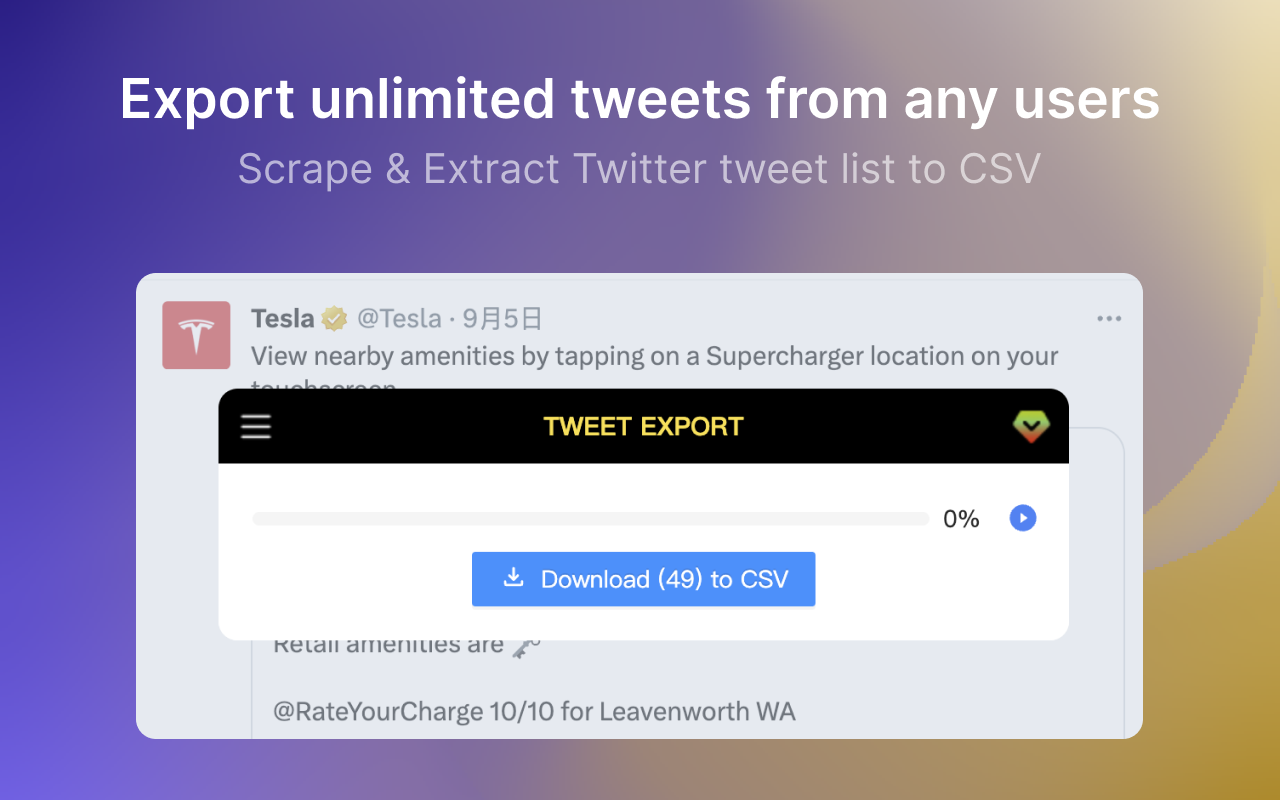Click the Retail amenities tweet line
The height and width of the screenshot is (800, 1280).
tap(390, 643)
